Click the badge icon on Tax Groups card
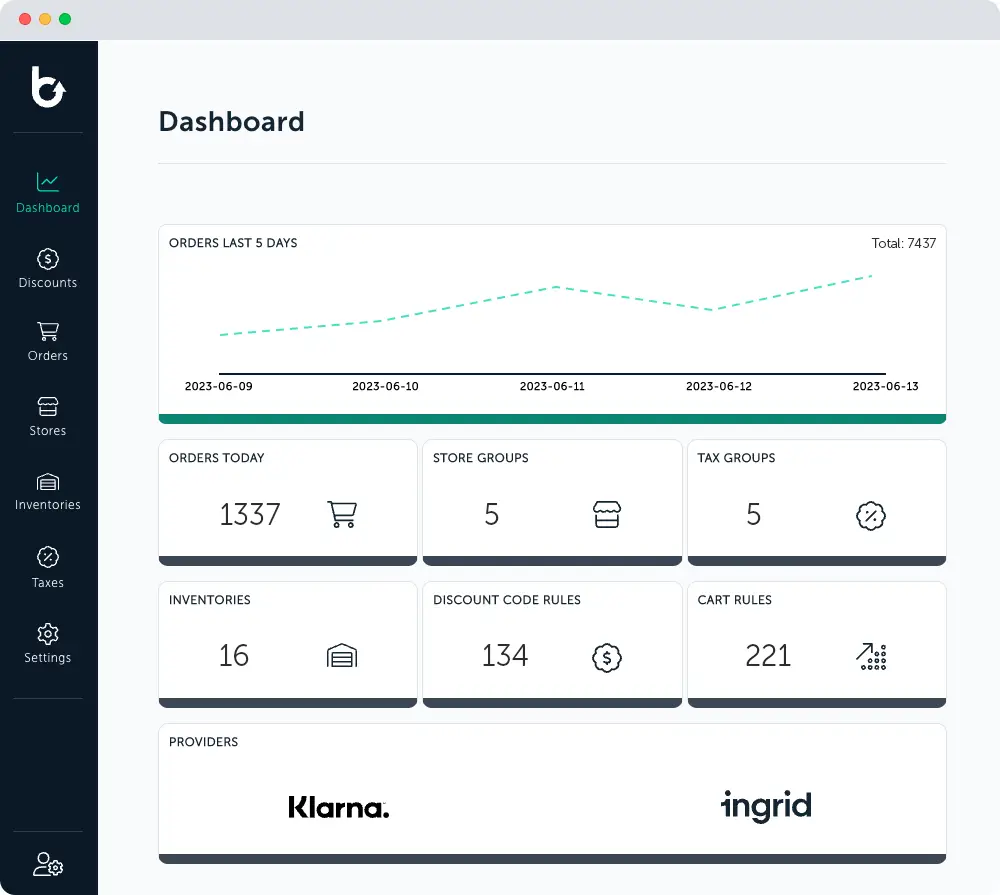Image resolution: width=1000 pixels, height=895 pixels. point(871,516)
